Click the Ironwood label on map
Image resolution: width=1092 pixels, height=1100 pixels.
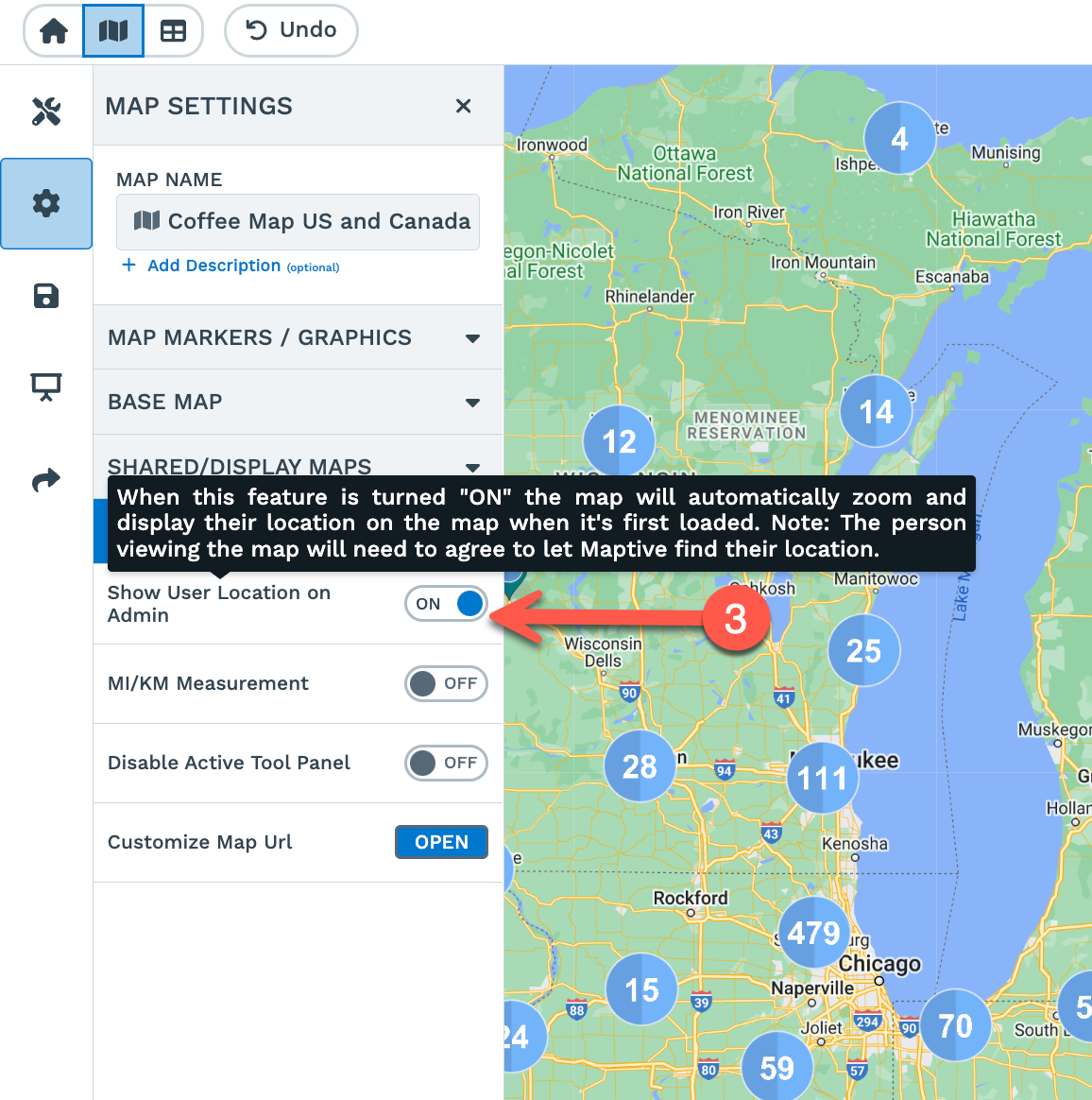coord(552,145)
